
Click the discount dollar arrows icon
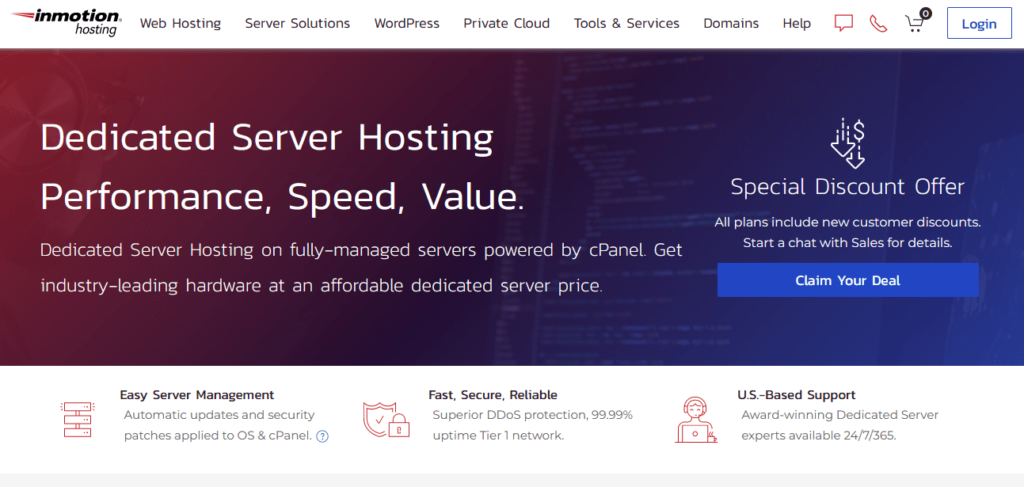pyautogui.click(x=848, y=143)
